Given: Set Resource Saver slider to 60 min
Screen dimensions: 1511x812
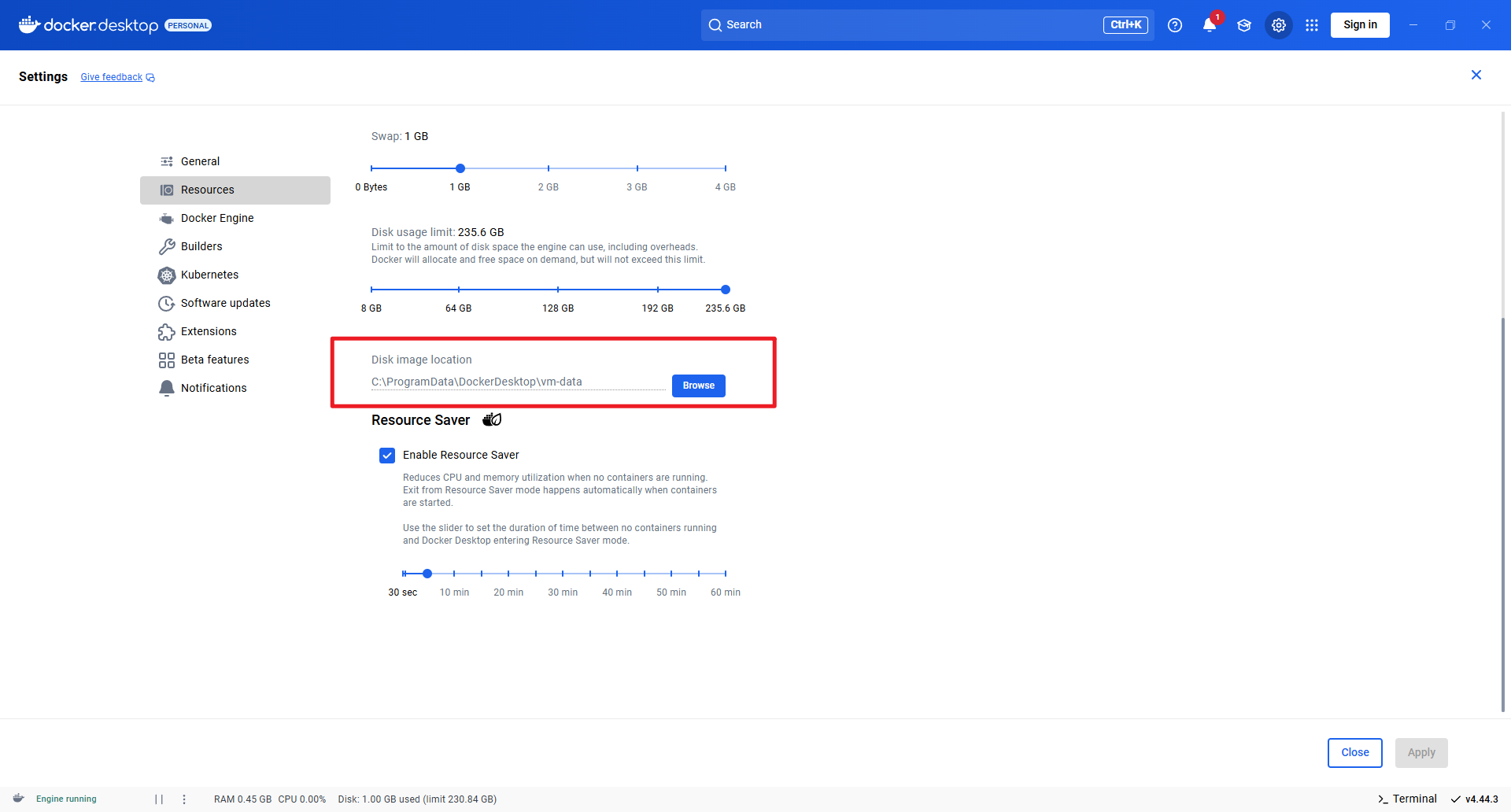Looking at the screenshot, I should tap(726, 574).
